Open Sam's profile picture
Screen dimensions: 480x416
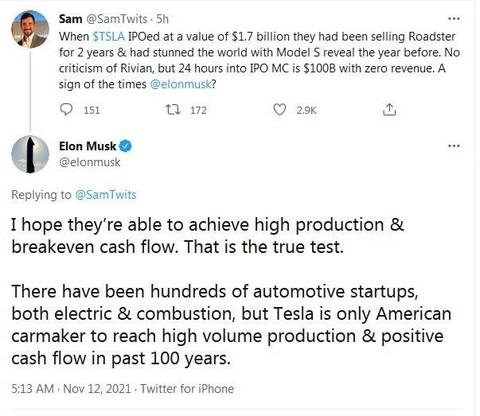click(30, 29)
